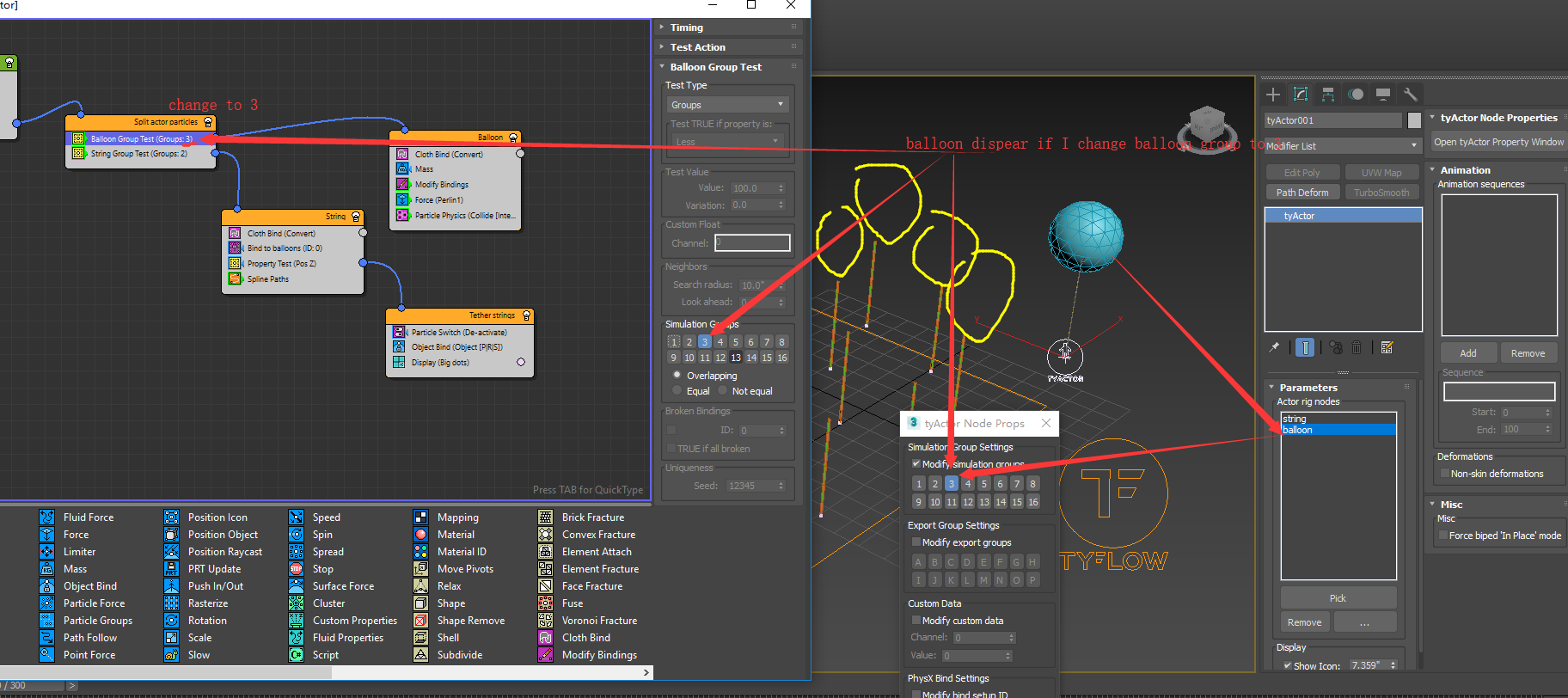Click the Cloth Bind operator icon
The height and width of the screenshot is (698, 1568).
point(545,638)
